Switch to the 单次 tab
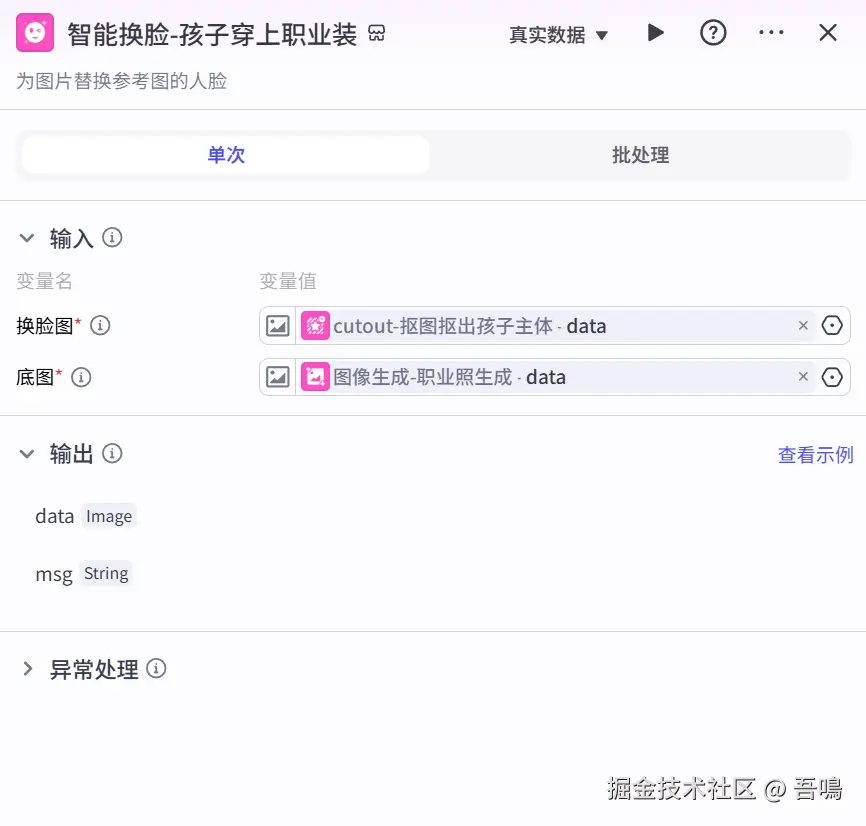The image size is (866, 826). (x=226, y=155)
